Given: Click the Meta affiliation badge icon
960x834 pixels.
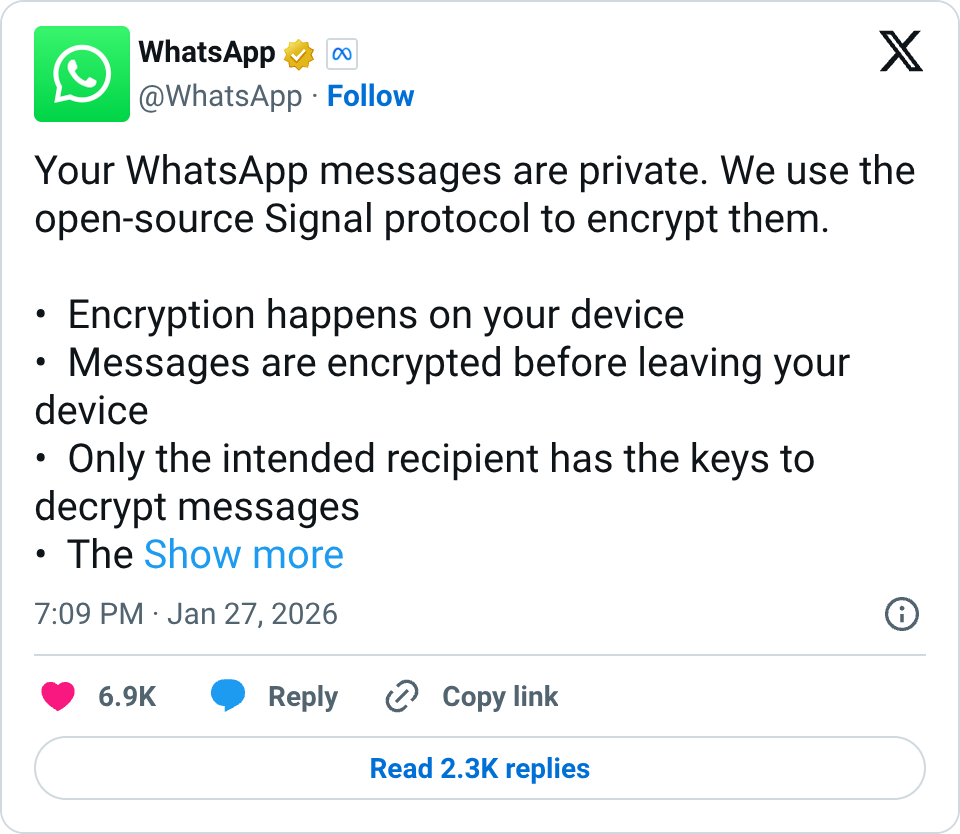Looking at the screenshot, I should tap(342, 54).
